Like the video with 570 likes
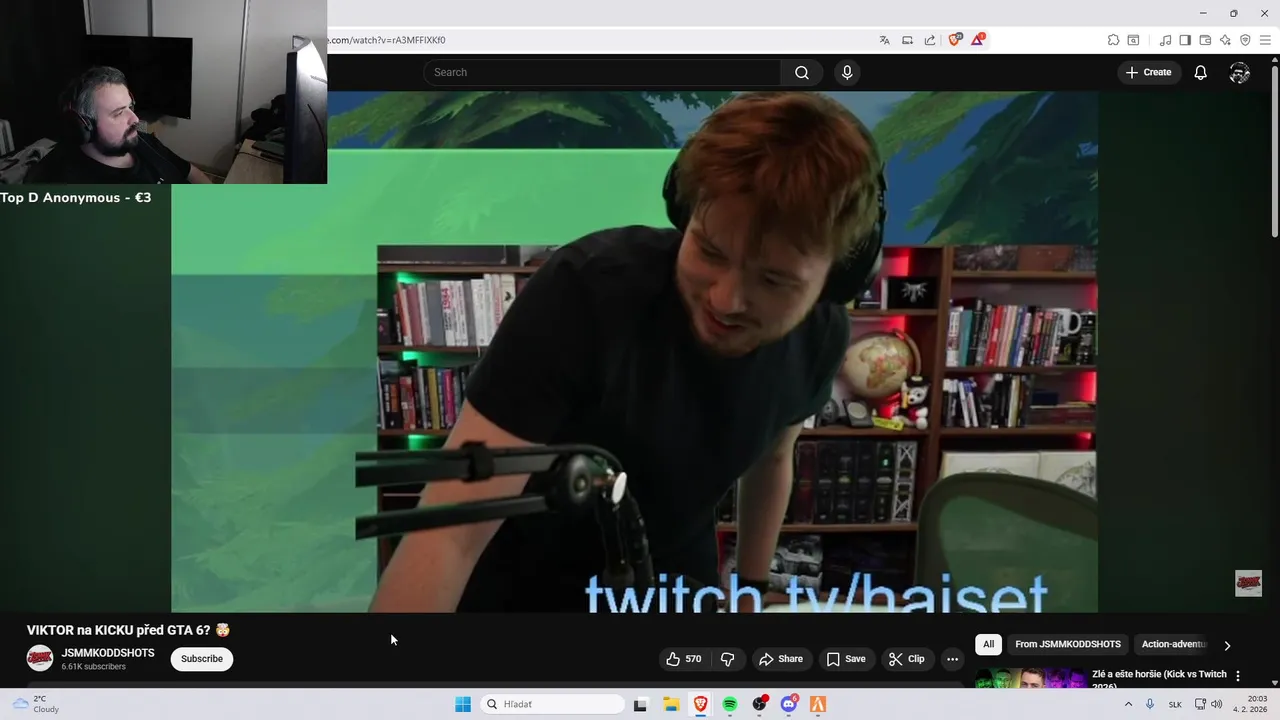This screenshot has height=720, width=1280. coord(685,659)
